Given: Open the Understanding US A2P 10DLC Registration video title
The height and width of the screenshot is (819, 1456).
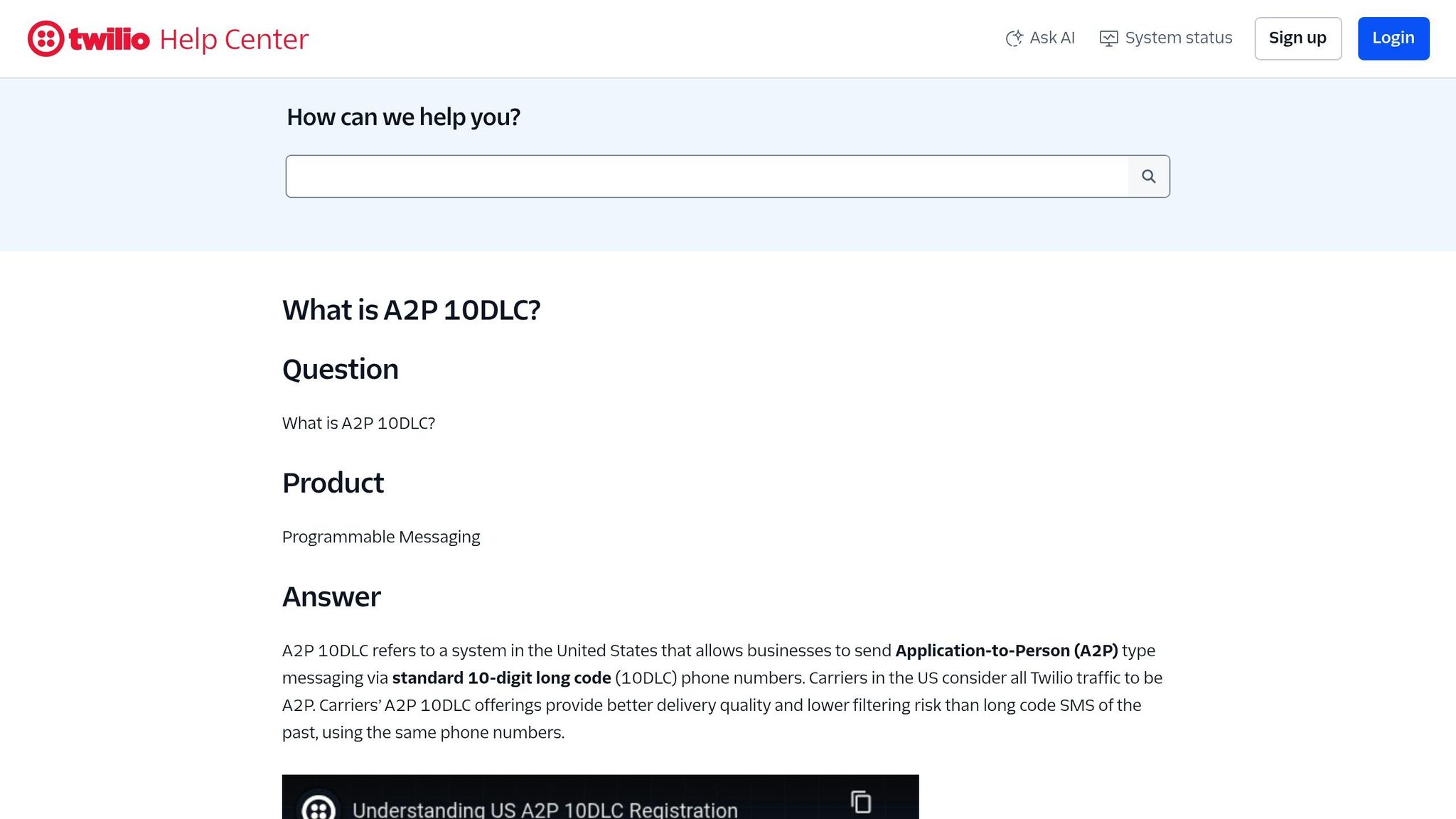Looking at the screenshot, I should [x=545, y=809].
